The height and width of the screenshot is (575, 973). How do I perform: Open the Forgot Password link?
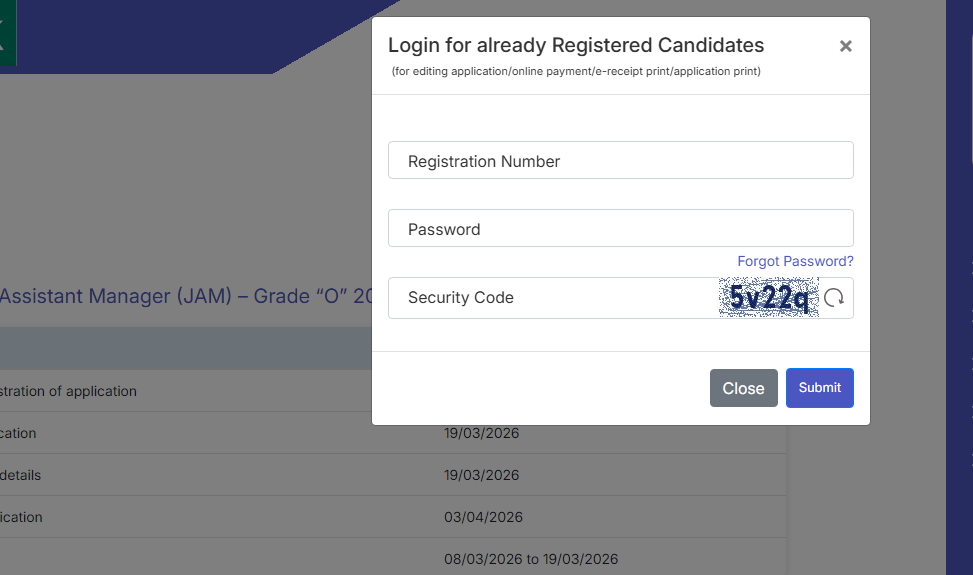[795, 261]
